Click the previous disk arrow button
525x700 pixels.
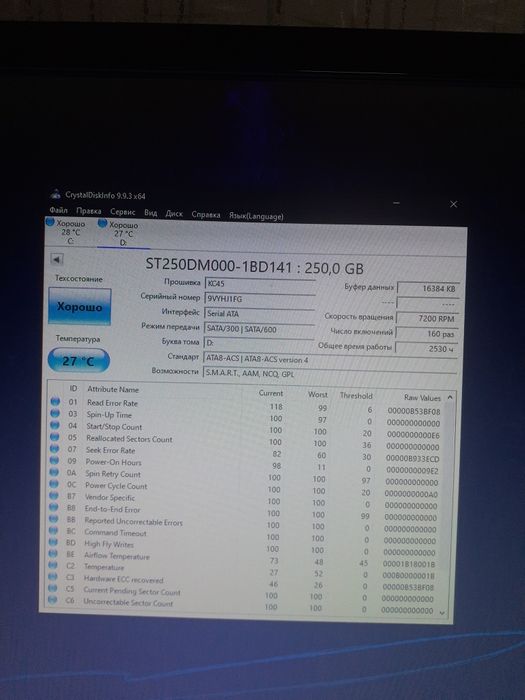(57, 259)
